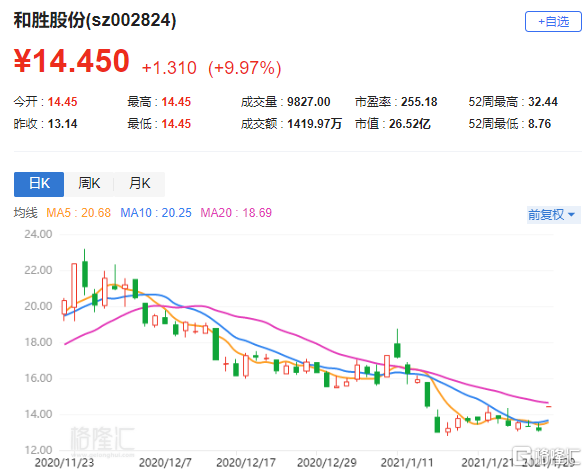Click 今开 opening price 14.45
Viewport: 587px width, 473px height.
[63, 101]
